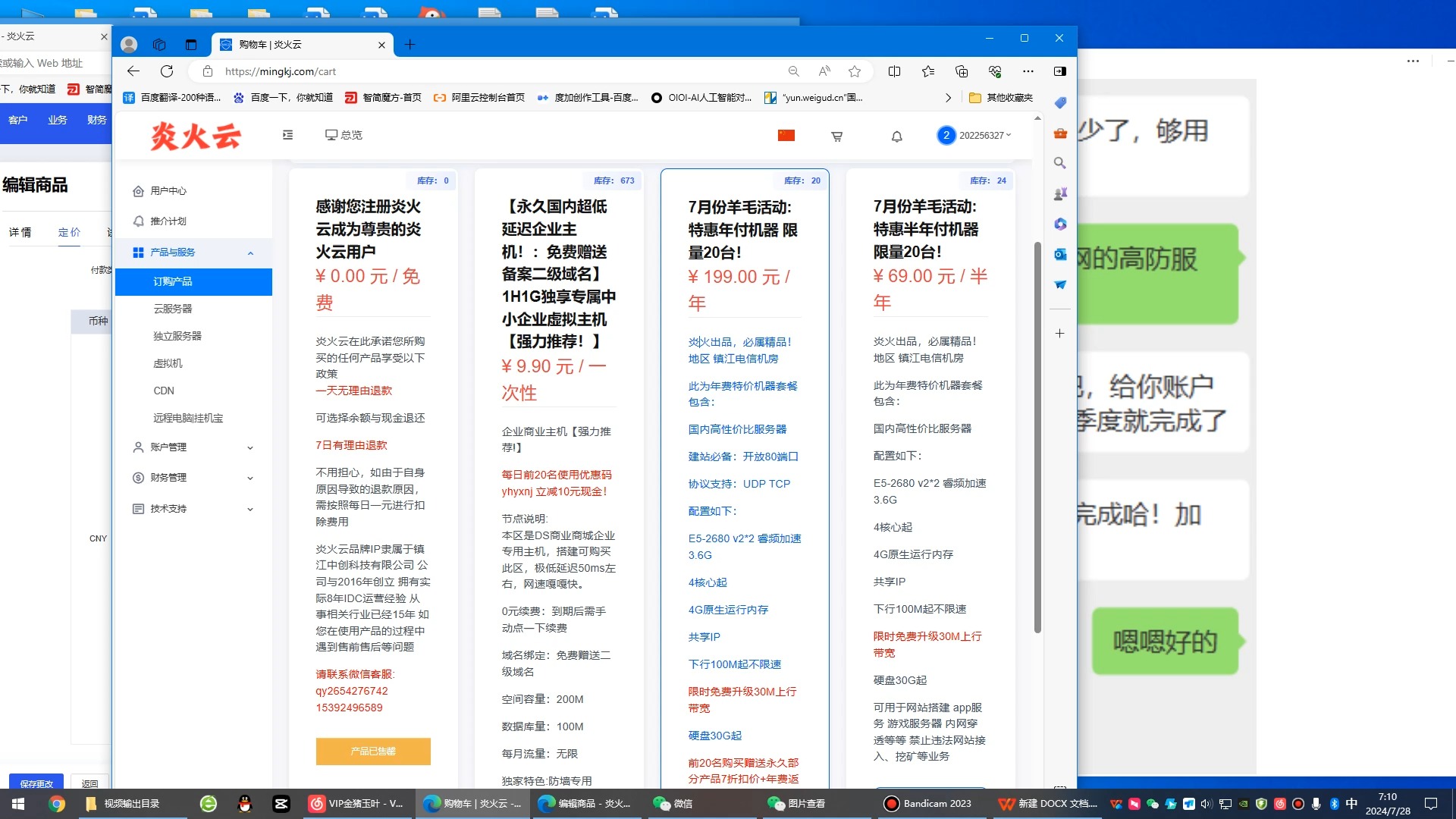The width and height of the screenshot is (1456, 819).
Task: Switch to 定价 tab in background window
Action: click(69, 232)
